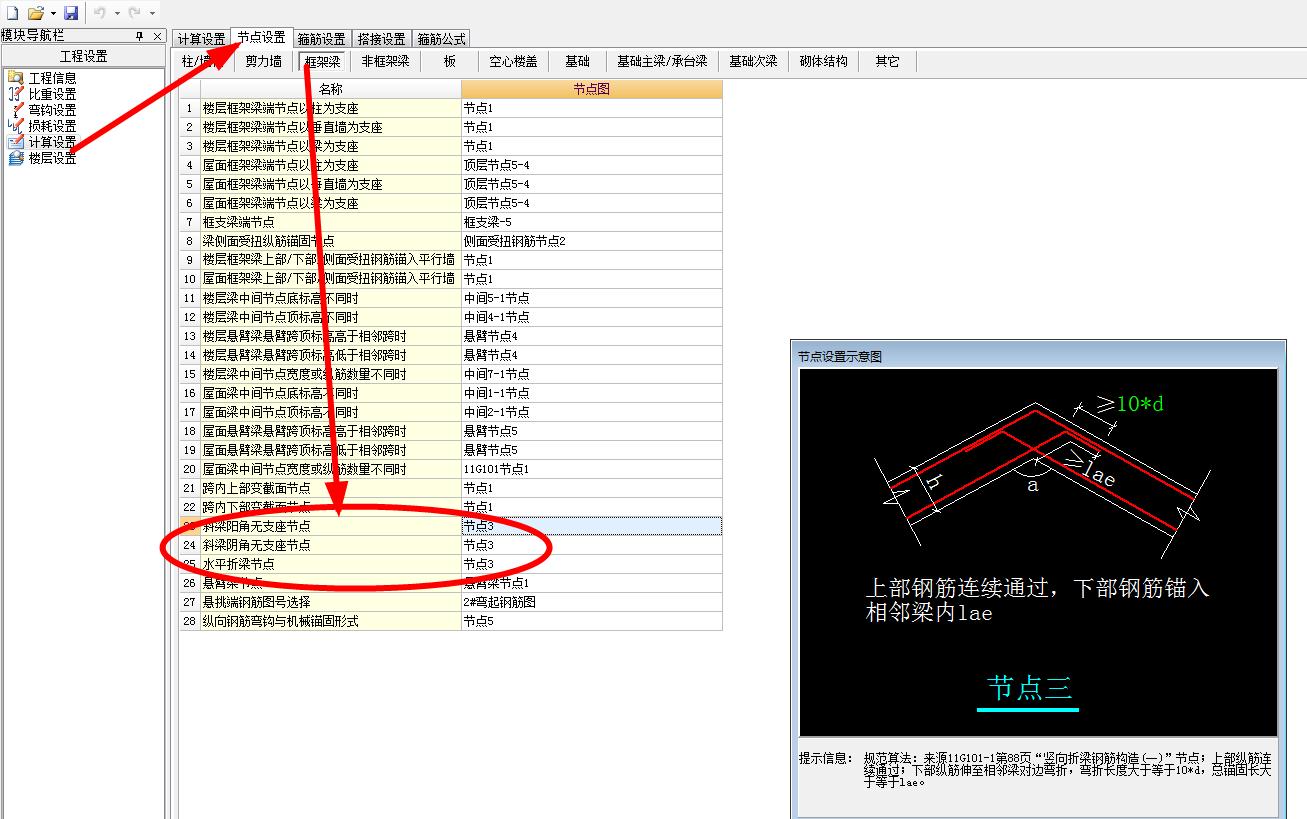Click the 名称 column header
Viewport: 1307px width, 819px height.
(330, 89)
